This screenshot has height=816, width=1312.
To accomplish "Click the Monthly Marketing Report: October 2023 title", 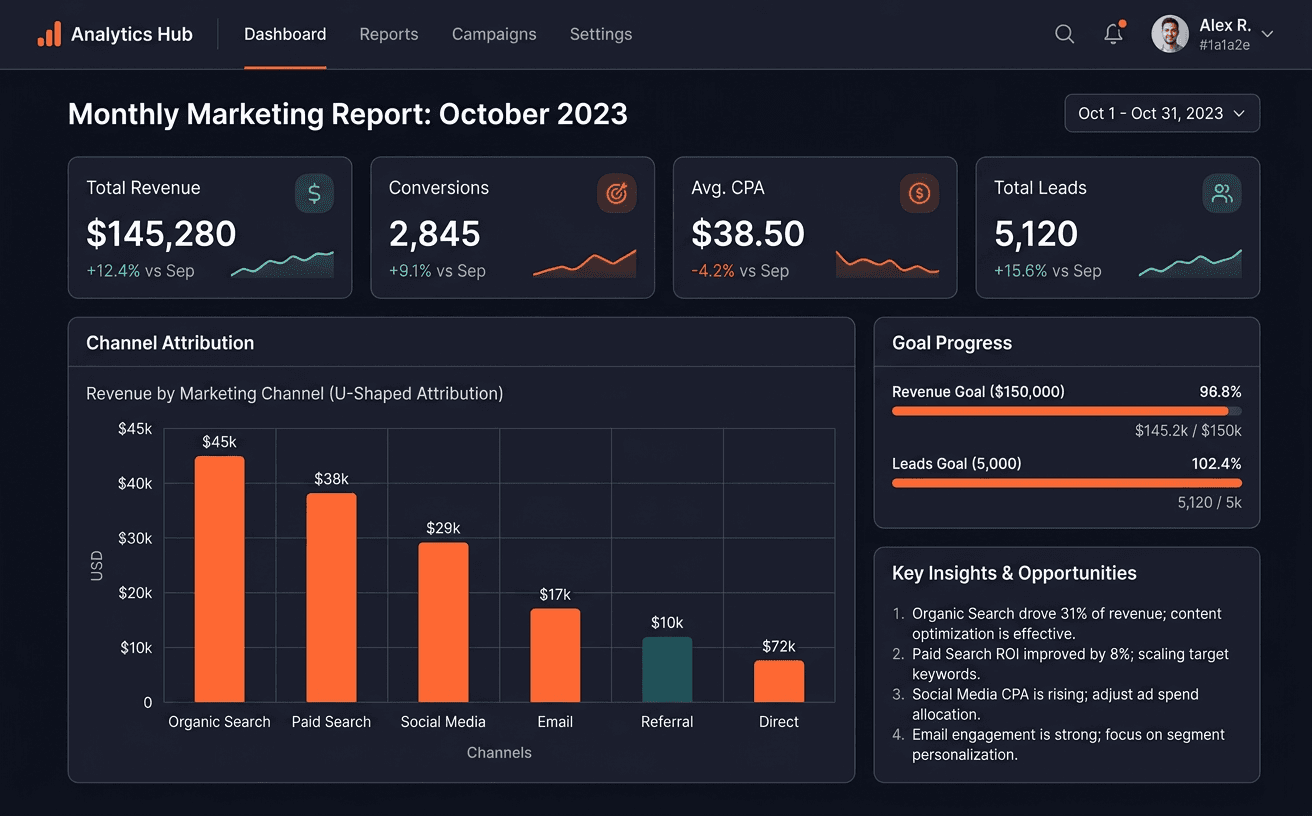I will (x=348, y=114).
